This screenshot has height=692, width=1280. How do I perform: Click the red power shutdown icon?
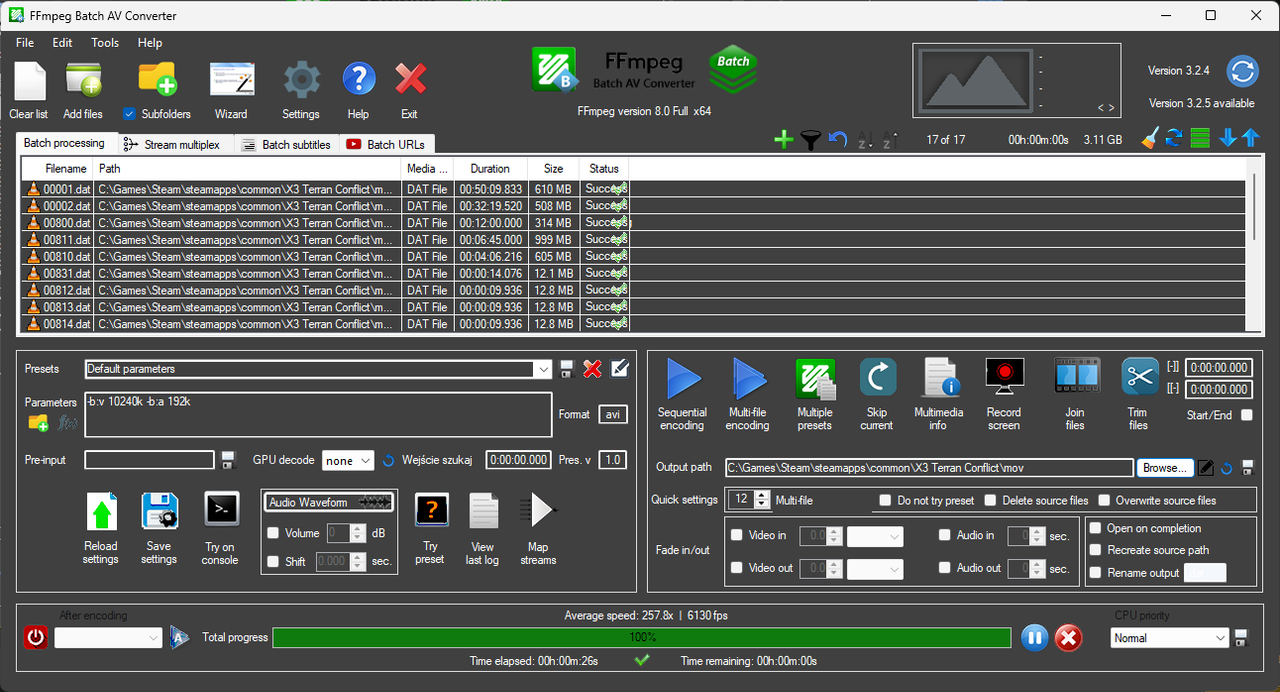tap(35, 637)
